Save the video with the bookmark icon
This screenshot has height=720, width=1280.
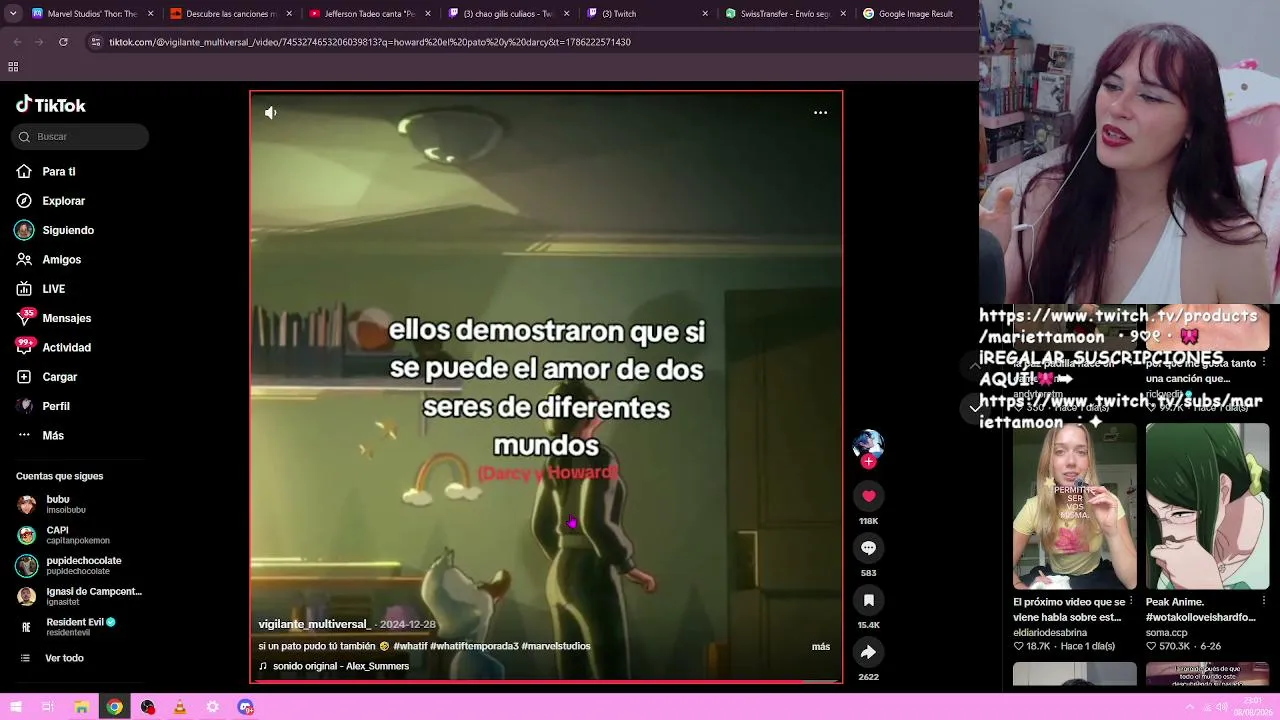click(x=868, y=600)
